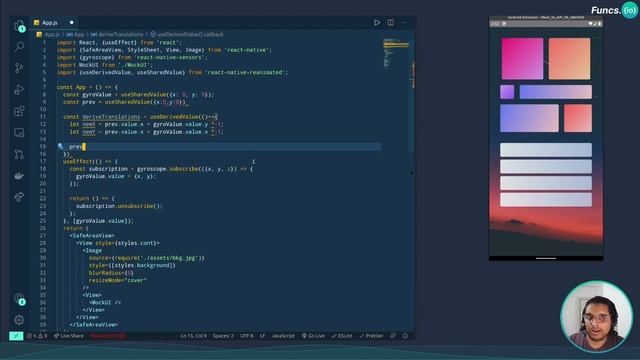Screen dimensions: 640x360
Task: Open the Search view icon
Action: tap(19, 47)
